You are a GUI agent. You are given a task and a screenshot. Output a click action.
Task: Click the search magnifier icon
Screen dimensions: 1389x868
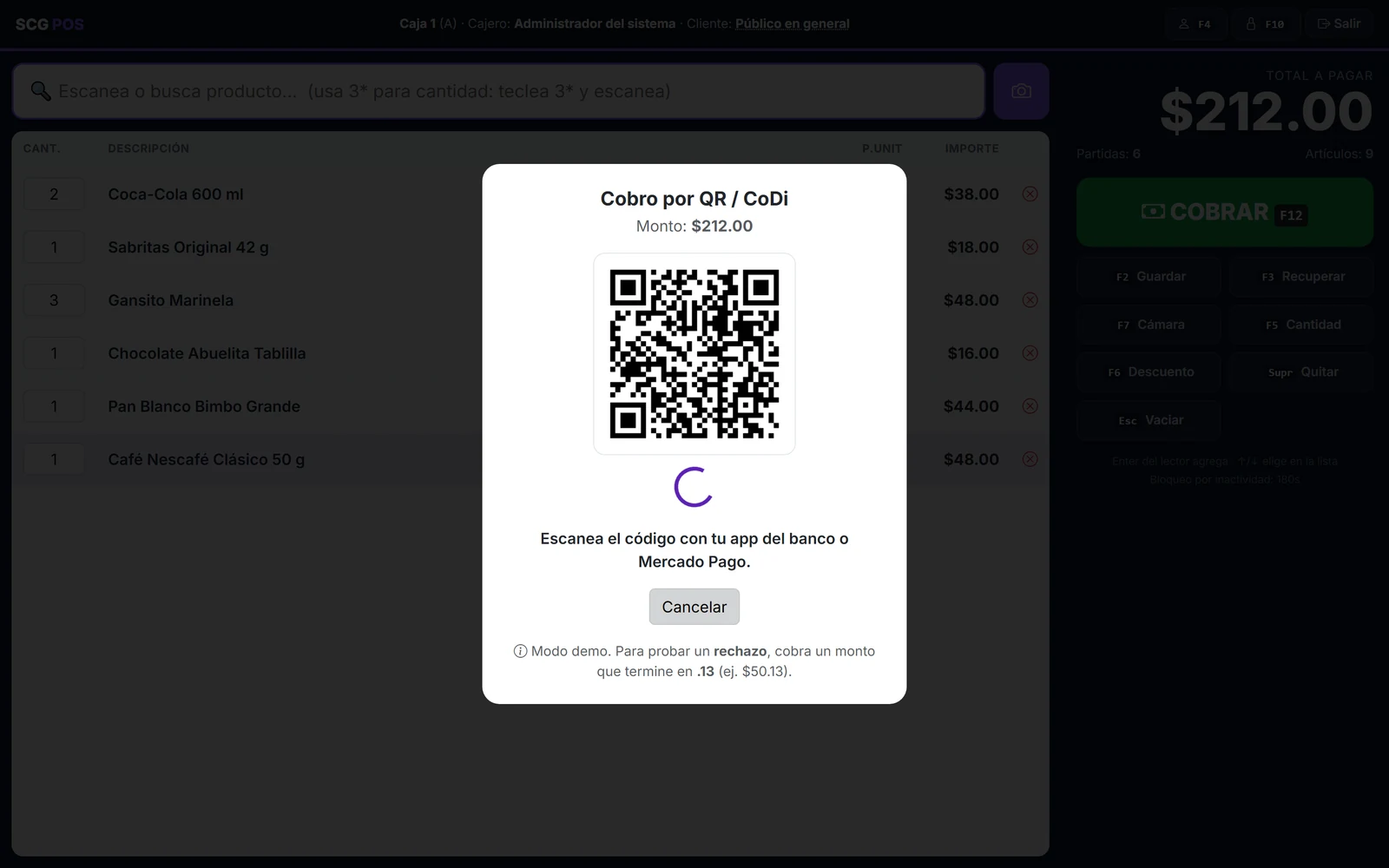tap(40, 91)
